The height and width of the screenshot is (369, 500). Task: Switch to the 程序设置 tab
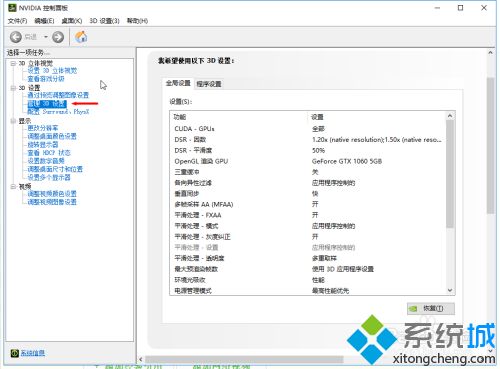pyautogui.click(x=209, y=84)
